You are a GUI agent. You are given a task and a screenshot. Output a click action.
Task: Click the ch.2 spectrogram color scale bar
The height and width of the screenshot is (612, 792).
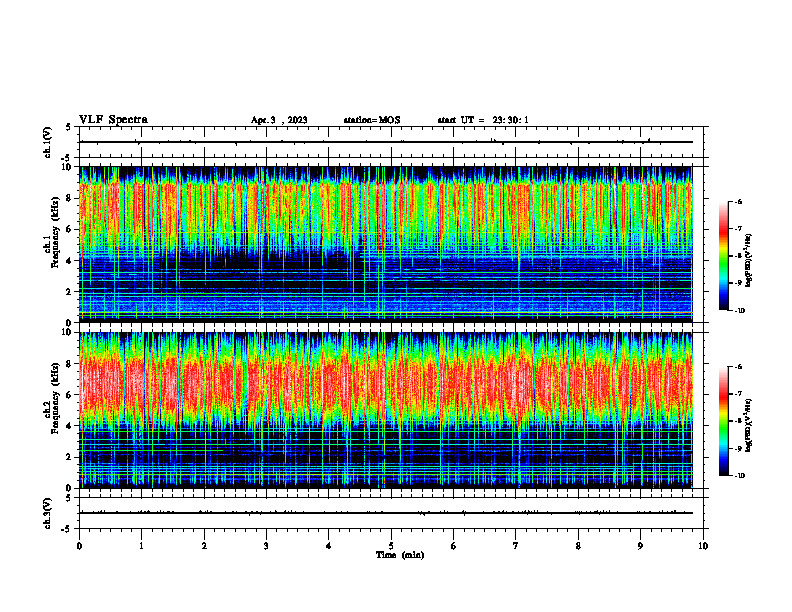[x=723, y=421]
